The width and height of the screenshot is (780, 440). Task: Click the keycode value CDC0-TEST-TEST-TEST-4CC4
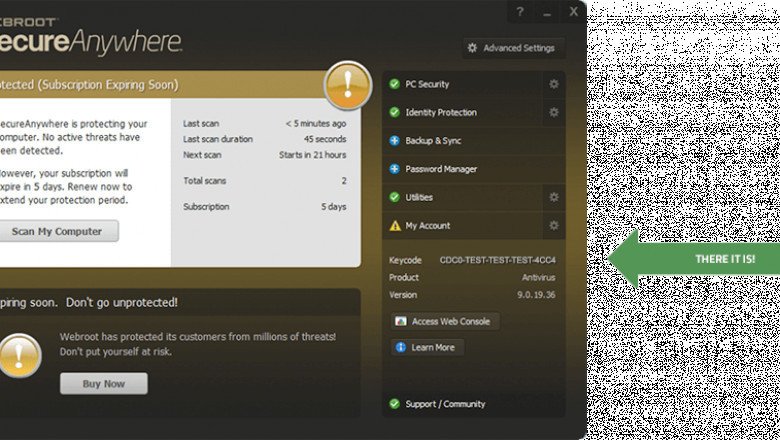pyautogui.click(x=497, y=260)
